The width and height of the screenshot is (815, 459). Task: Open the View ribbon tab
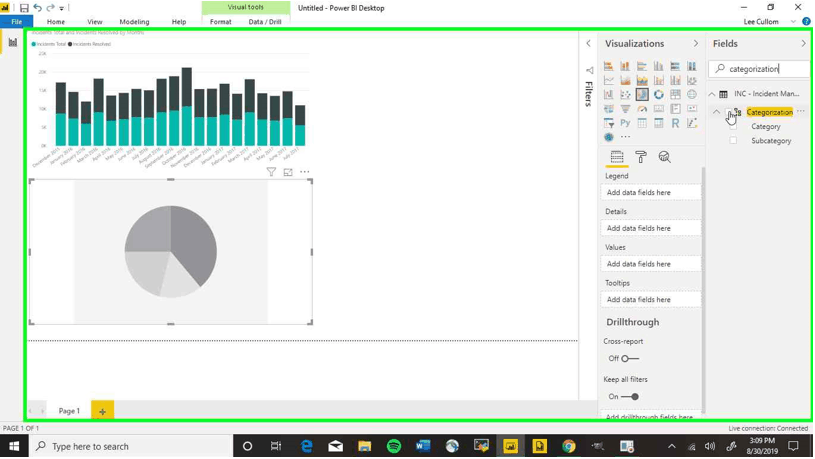(x=95, y=22)
